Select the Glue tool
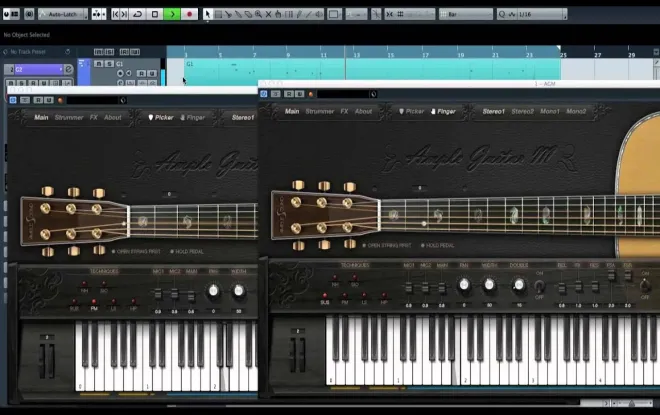Image resolution: width=660 pixels, height=415 pixels. tap(238, 14)
